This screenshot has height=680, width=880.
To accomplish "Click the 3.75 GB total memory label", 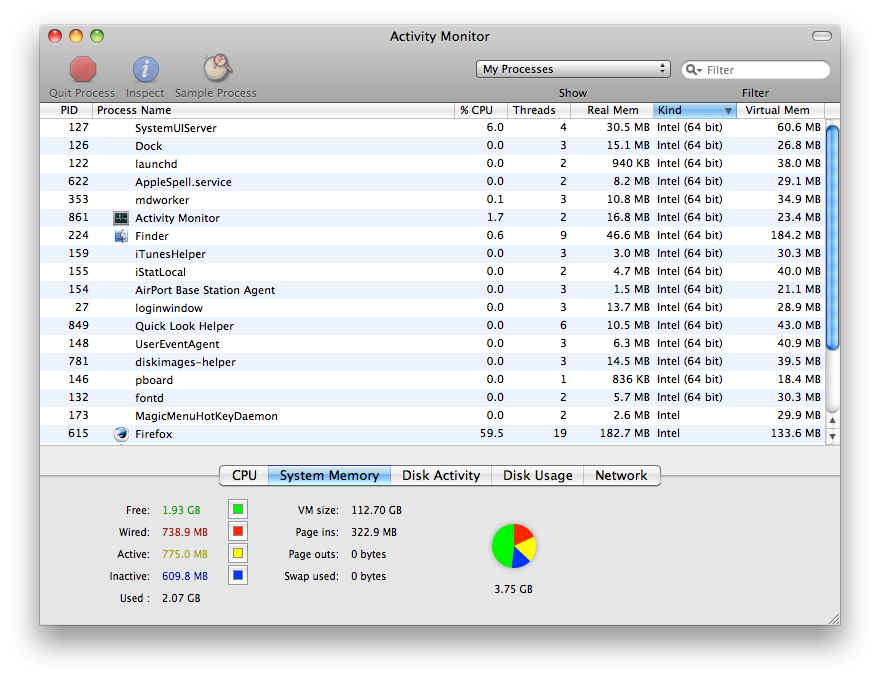I will 513,589.
